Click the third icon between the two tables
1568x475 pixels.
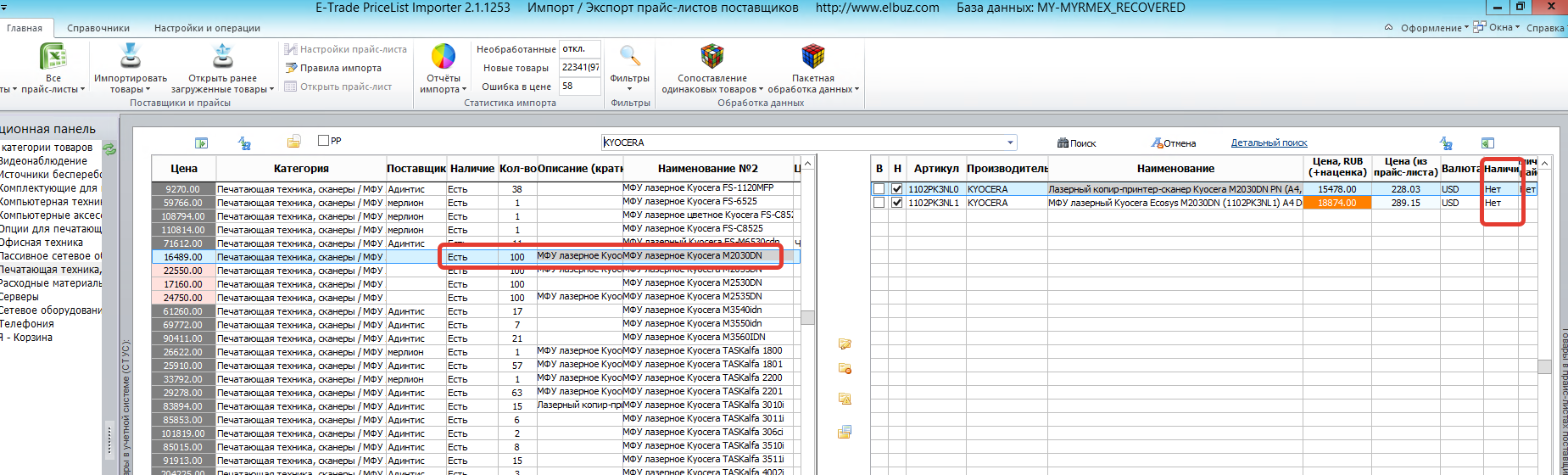(845, 399)
